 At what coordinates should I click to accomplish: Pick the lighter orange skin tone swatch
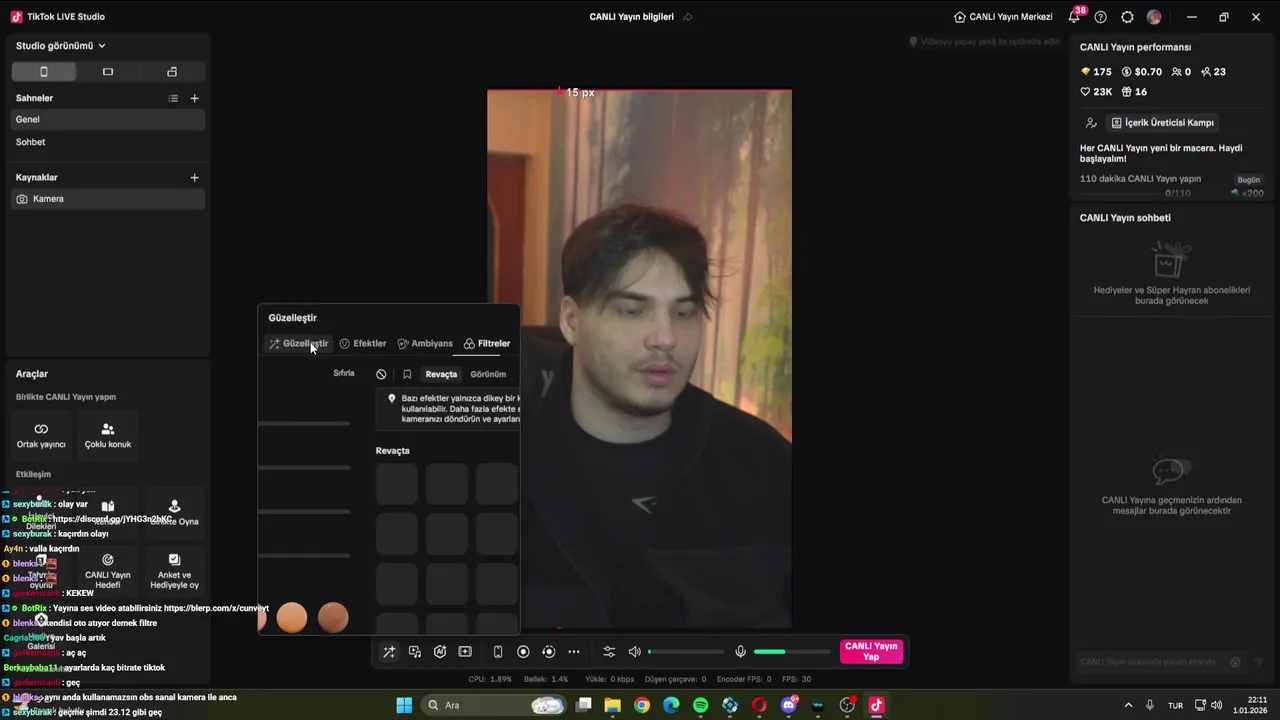[x=292, y=618]
